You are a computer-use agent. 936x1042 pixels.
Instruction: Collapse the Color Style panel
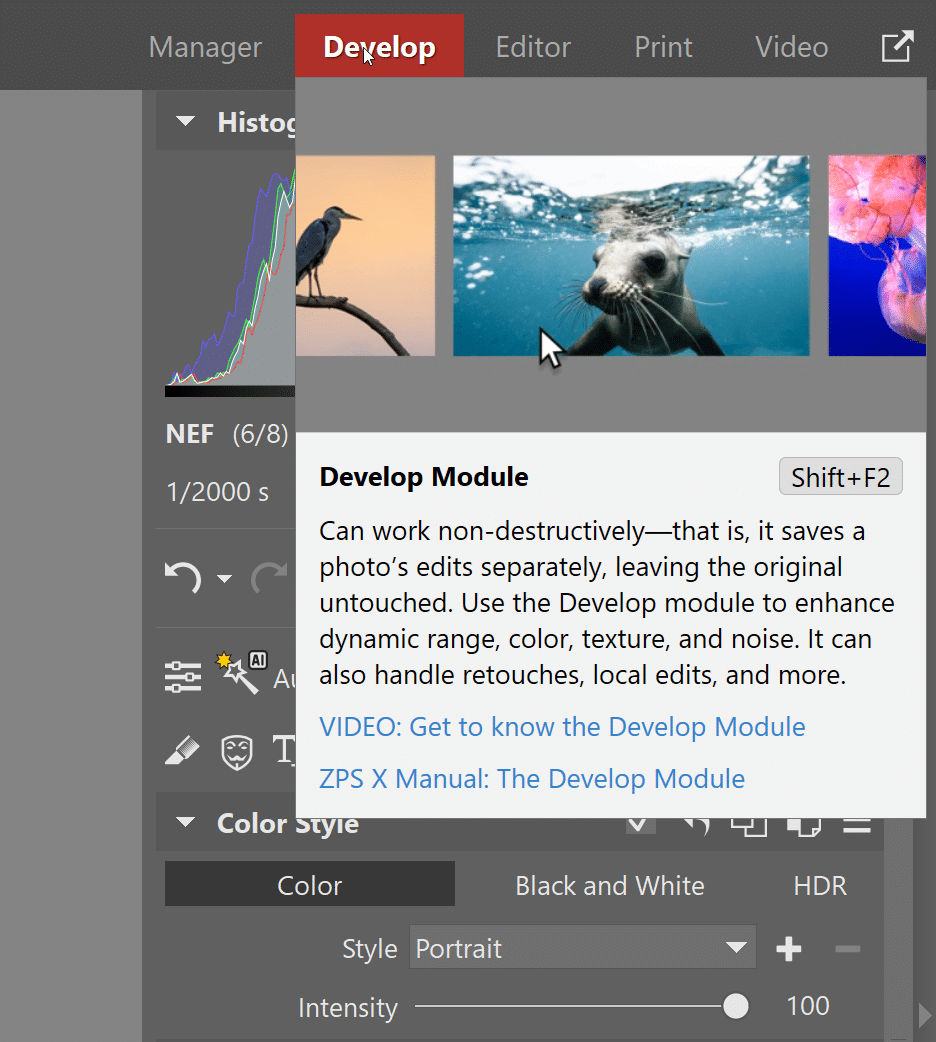point(185,823)
